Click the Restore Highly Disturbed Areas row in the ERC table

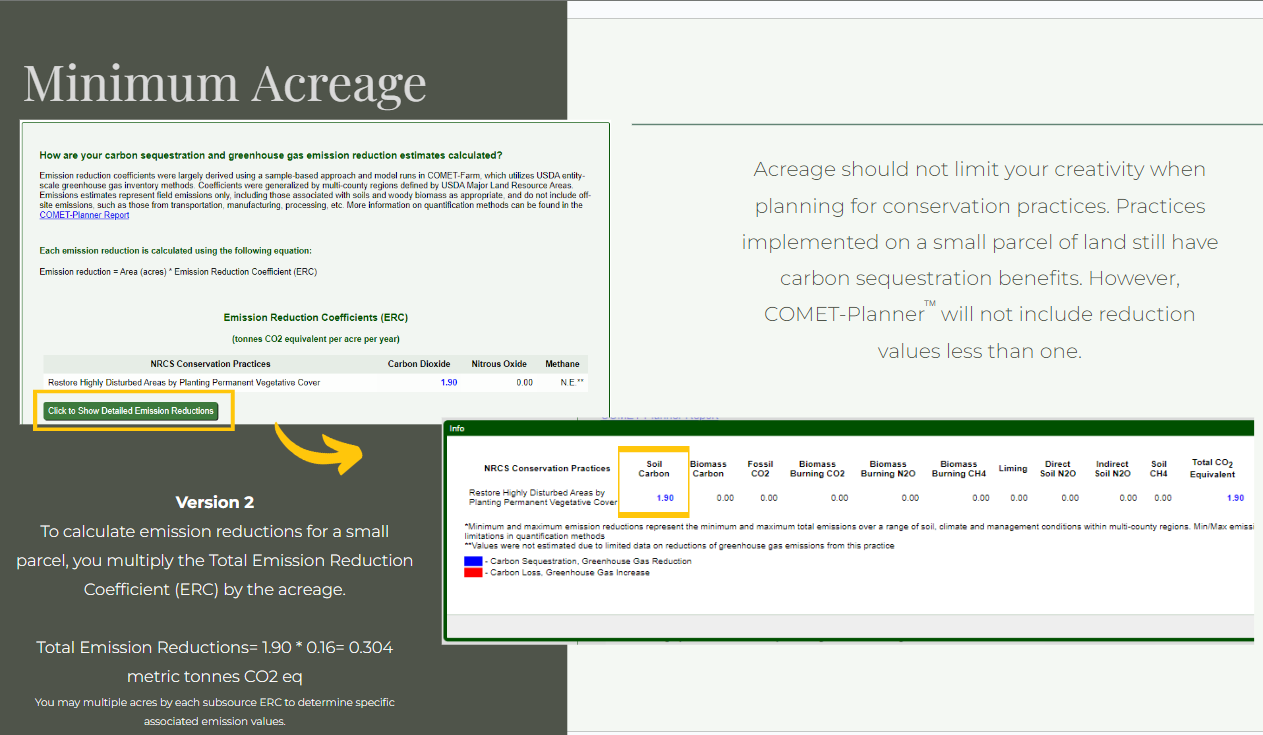click(x=316, y=382)
